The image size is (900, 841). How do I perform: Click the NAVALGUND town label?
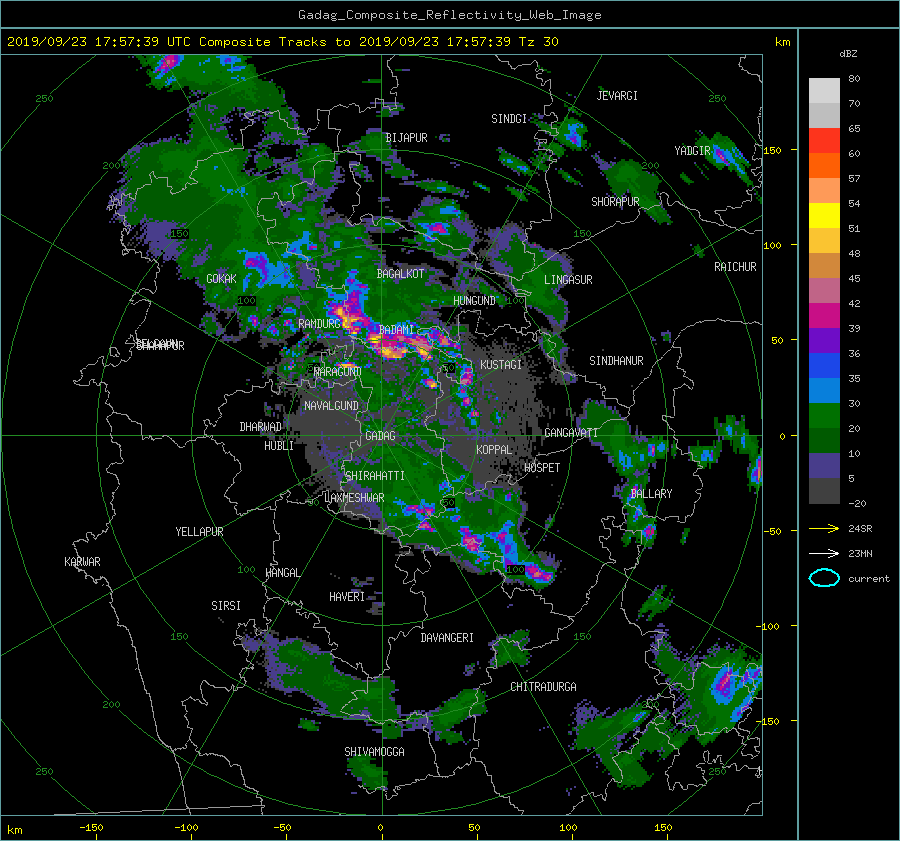point(331,405)
